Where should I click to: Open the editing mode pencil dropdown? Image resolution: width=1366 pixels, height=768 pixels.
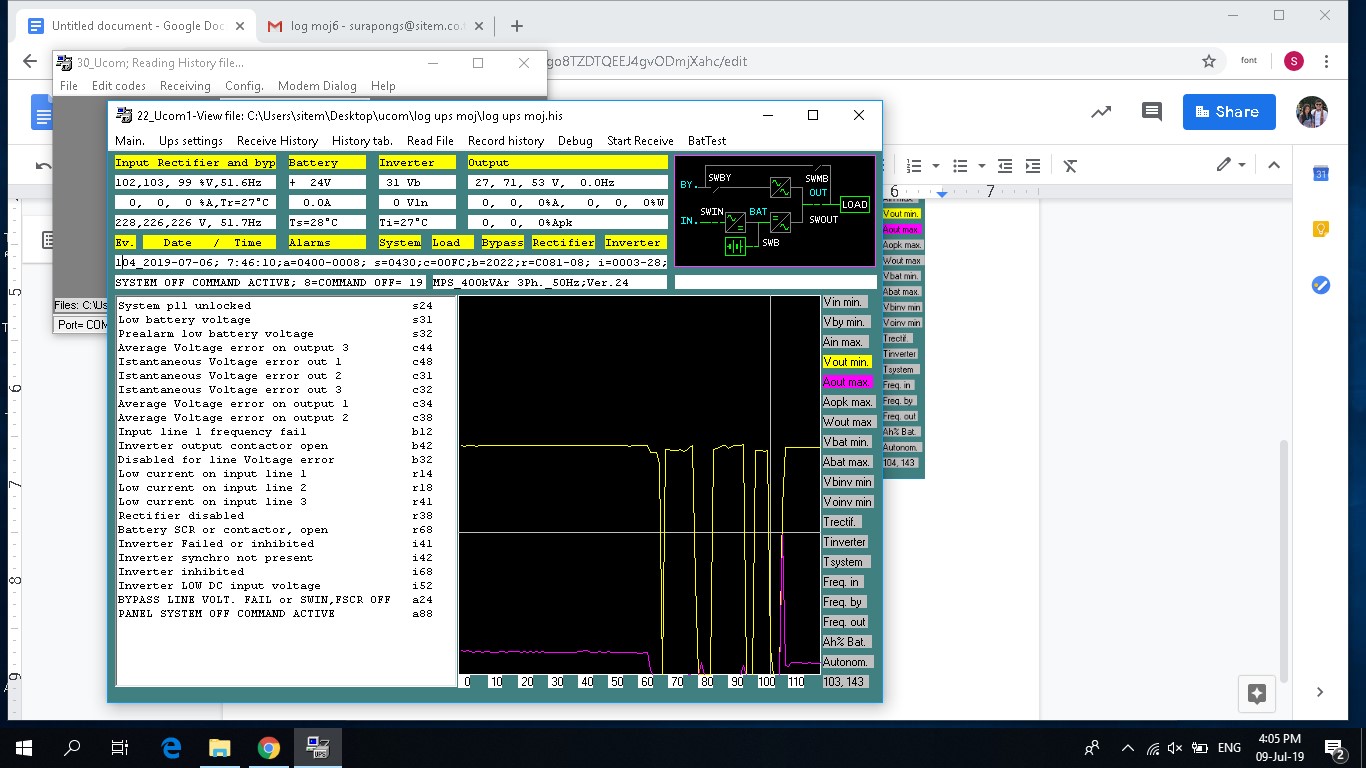(x=1231, y=165)
